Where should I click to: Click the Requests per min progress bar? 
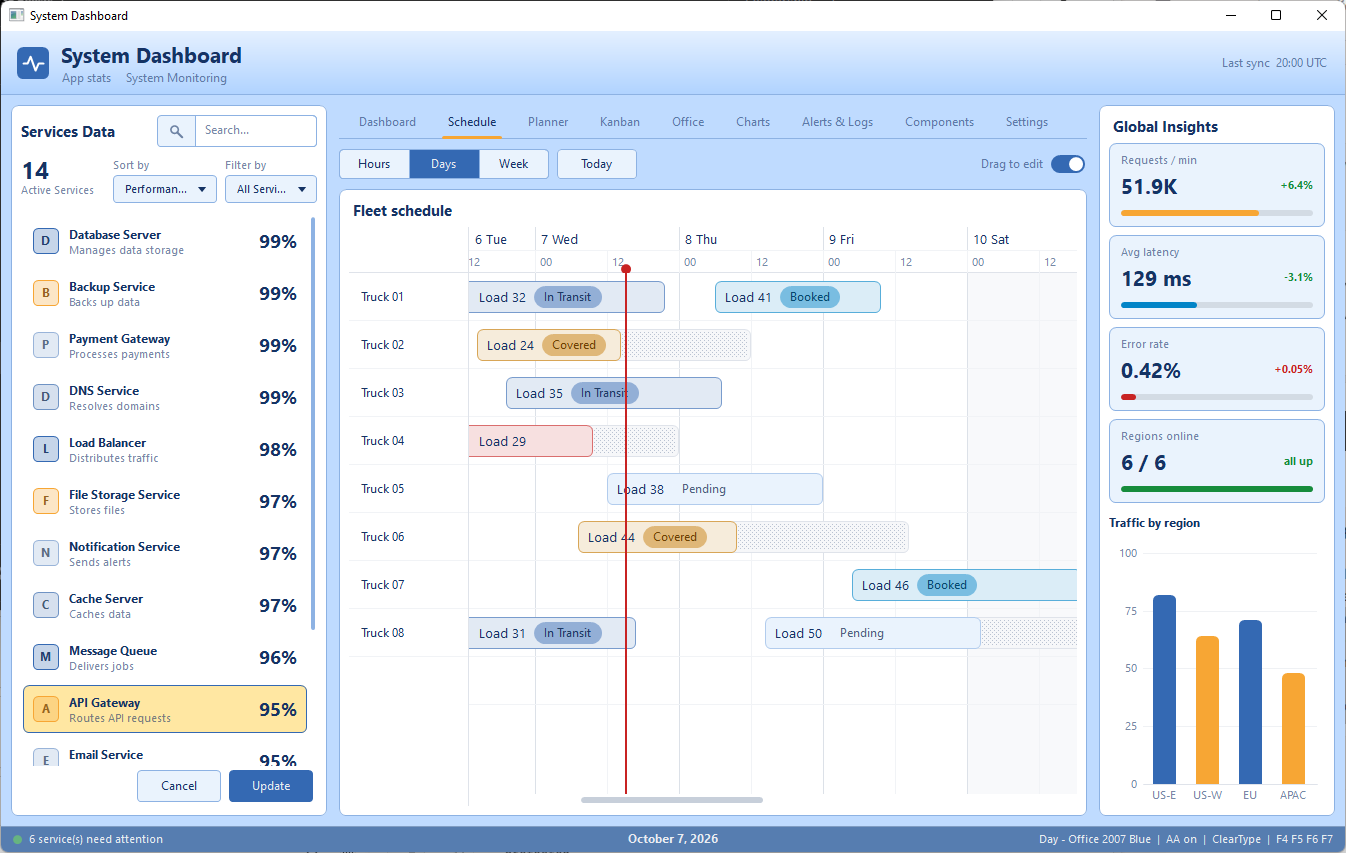pyautogui.click(x=1217, y=213)
